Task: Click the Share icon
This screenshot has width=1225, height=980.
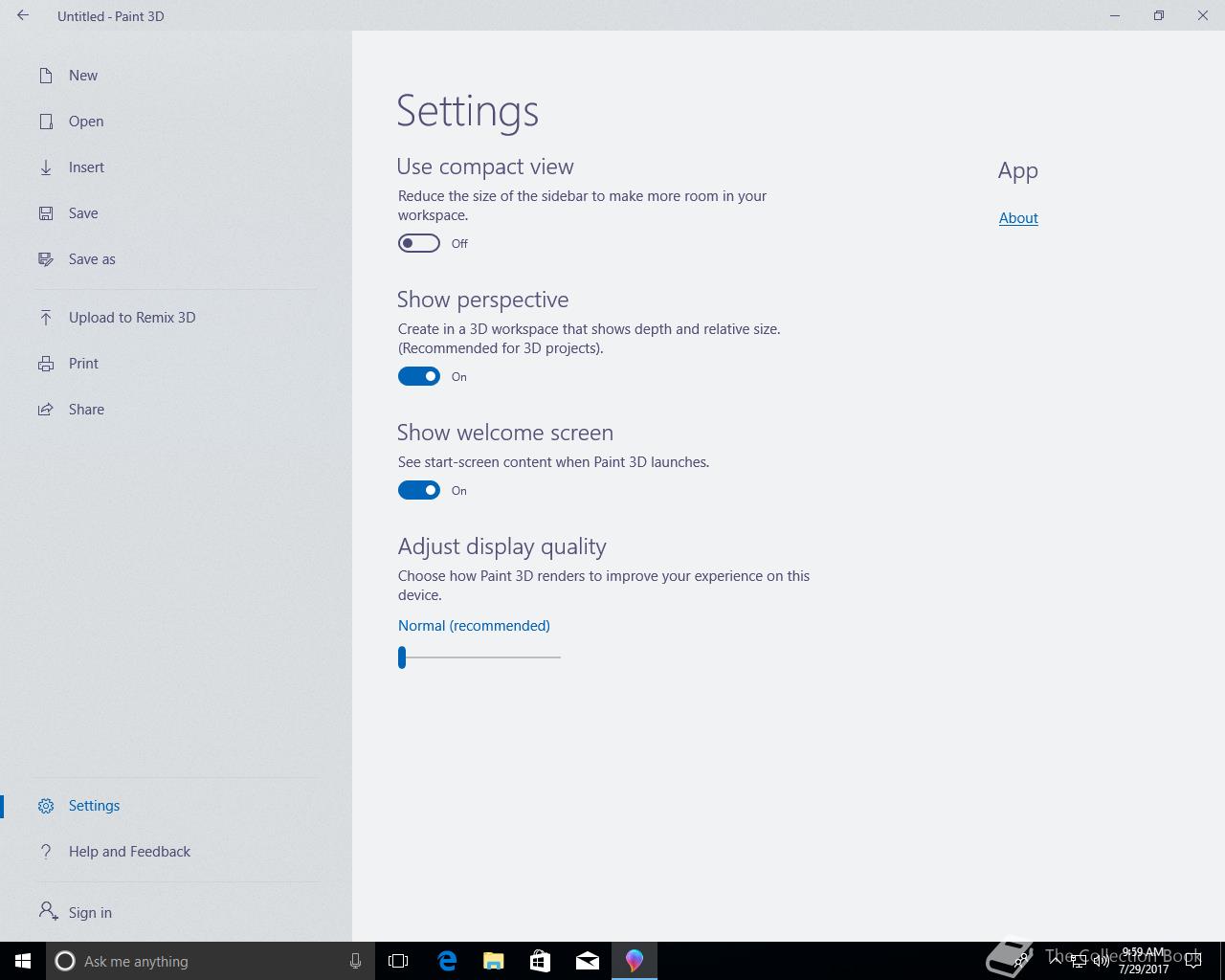Action: 46,410
